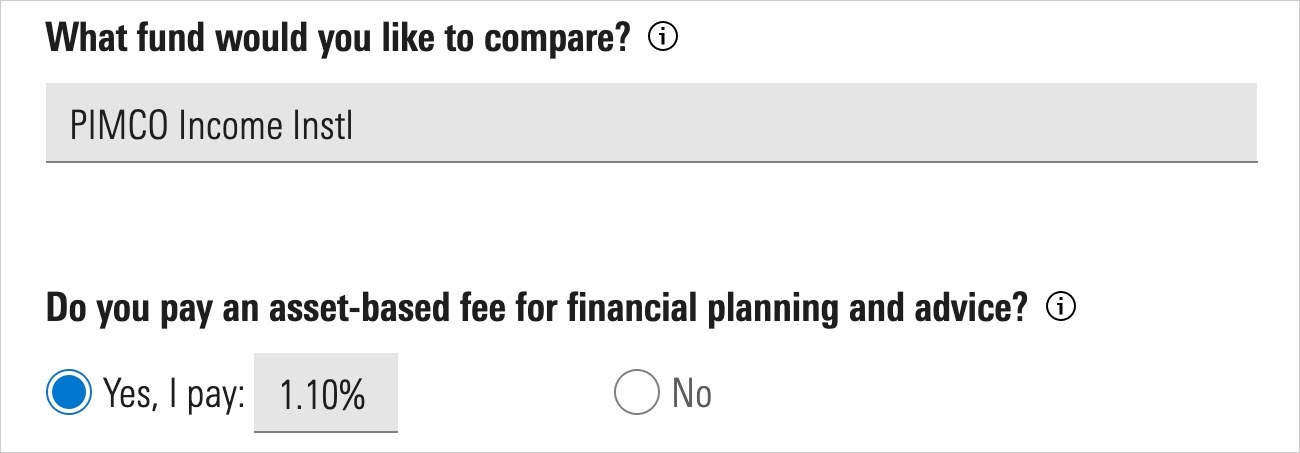This screenshot has width=1300, height=453.
Task: Open the info icon beside fund comparison question
Action: pos(663,38)
